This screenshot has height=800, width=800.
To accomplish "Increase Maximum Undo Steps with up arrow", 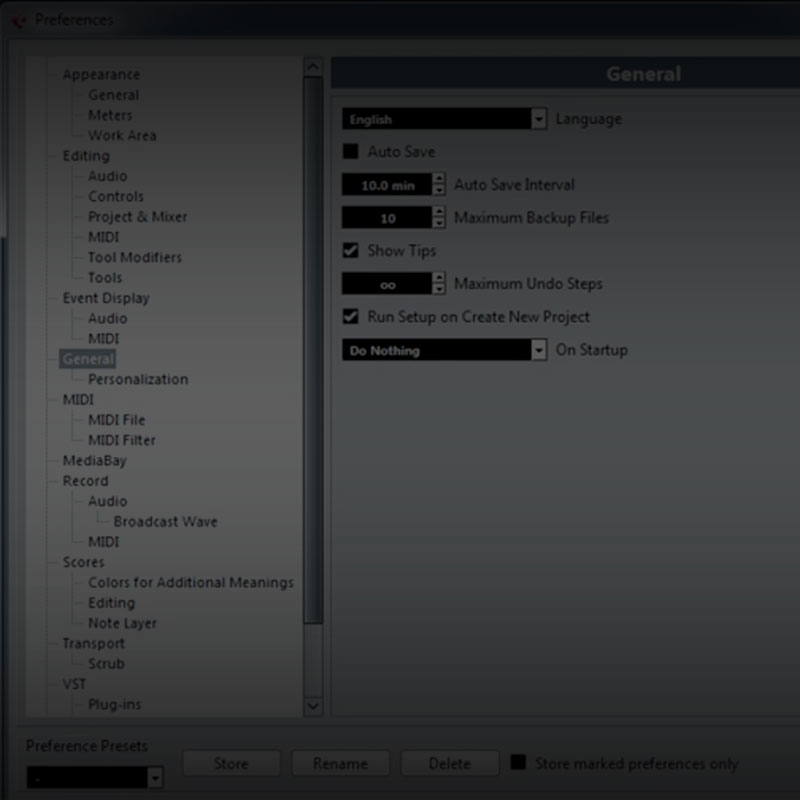I will tap(439, 278).
